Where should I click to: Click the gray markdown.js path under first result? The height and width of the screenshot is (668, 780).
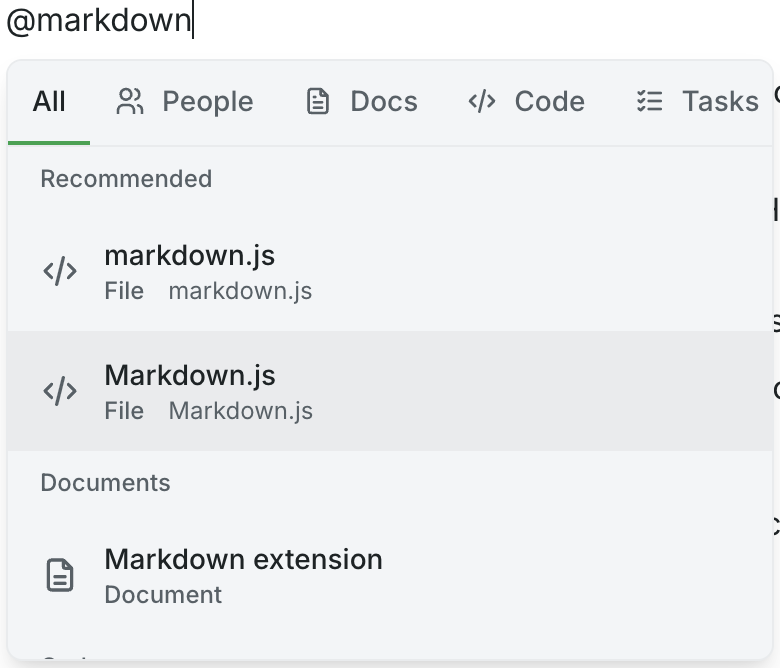[240, 291]
